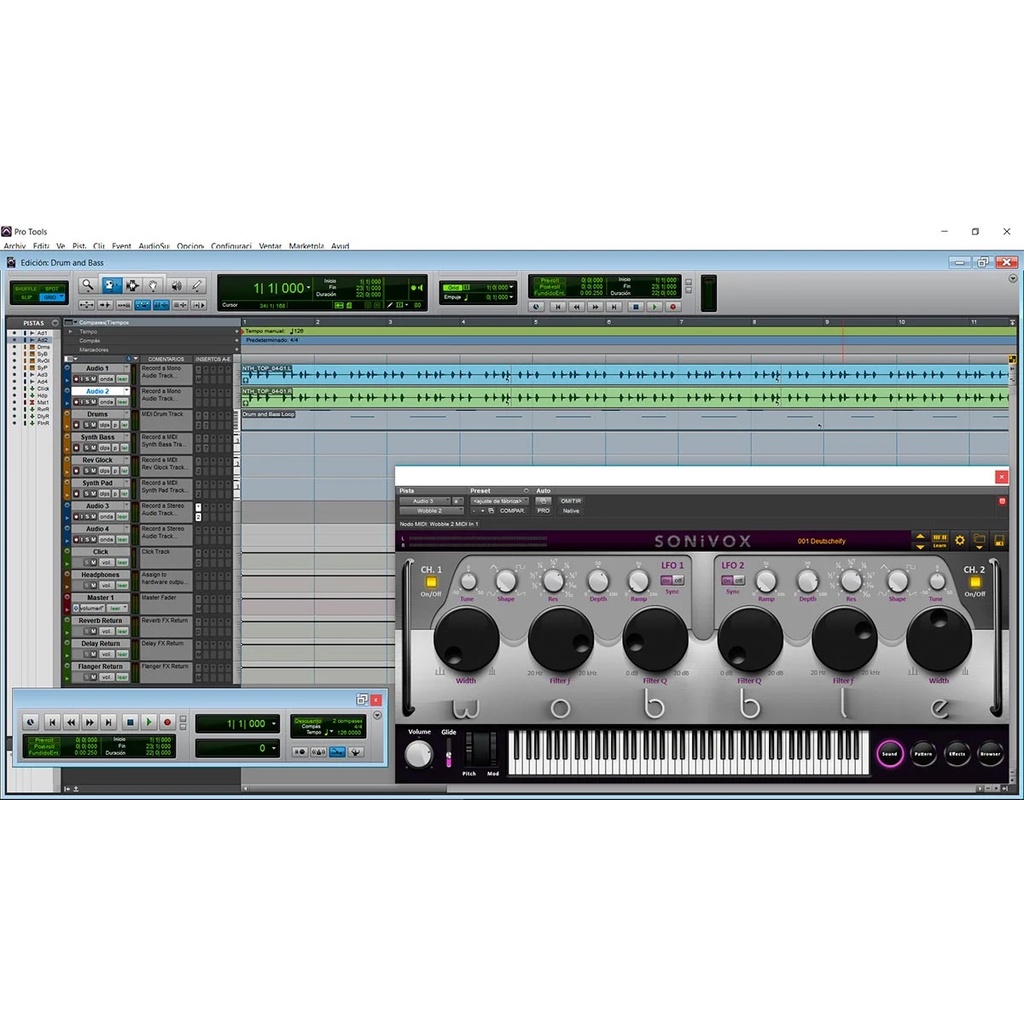Open the PISTAS list options menu
Image resolution: width=1024 pixels, height=1024 pixels.
click(55, 323)
